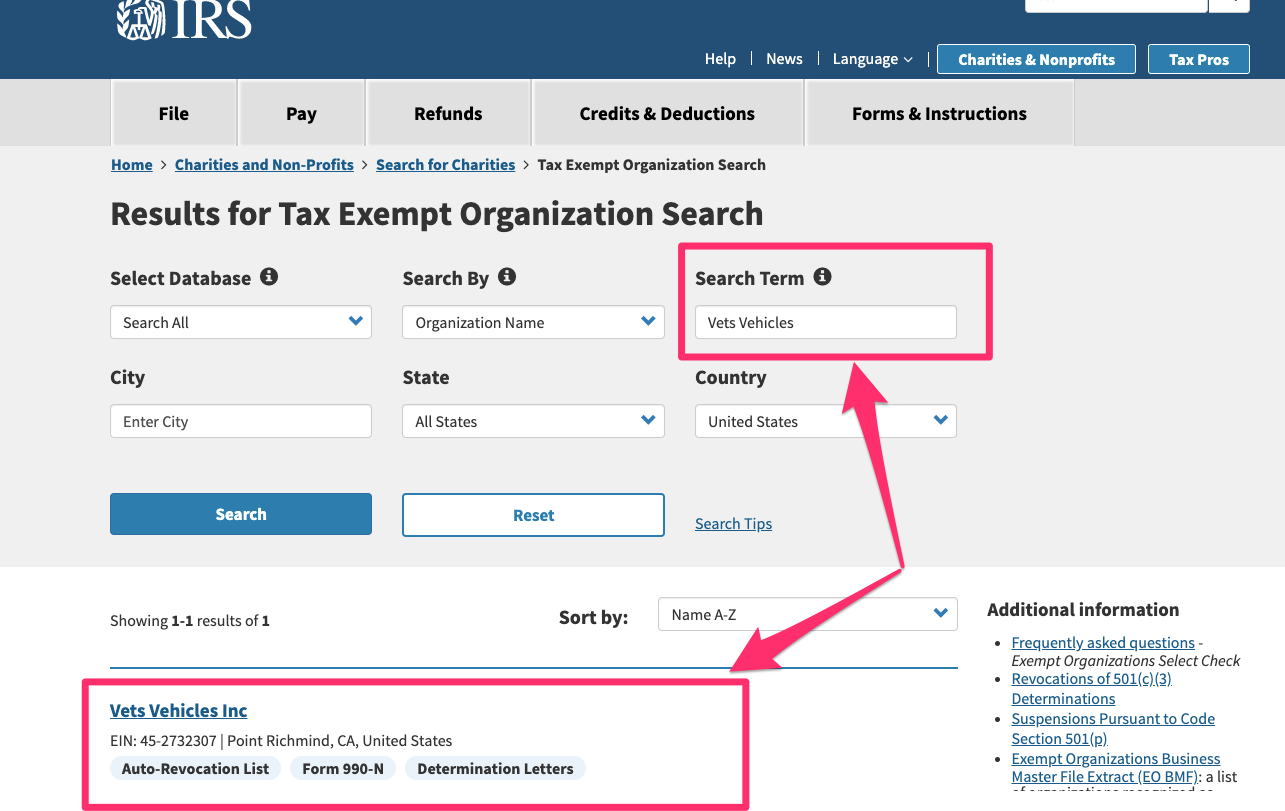Image resolution: width=1285 pixels, height=811 pixels.
Task: Select the Refunds tab
Action: click(448, 114)
